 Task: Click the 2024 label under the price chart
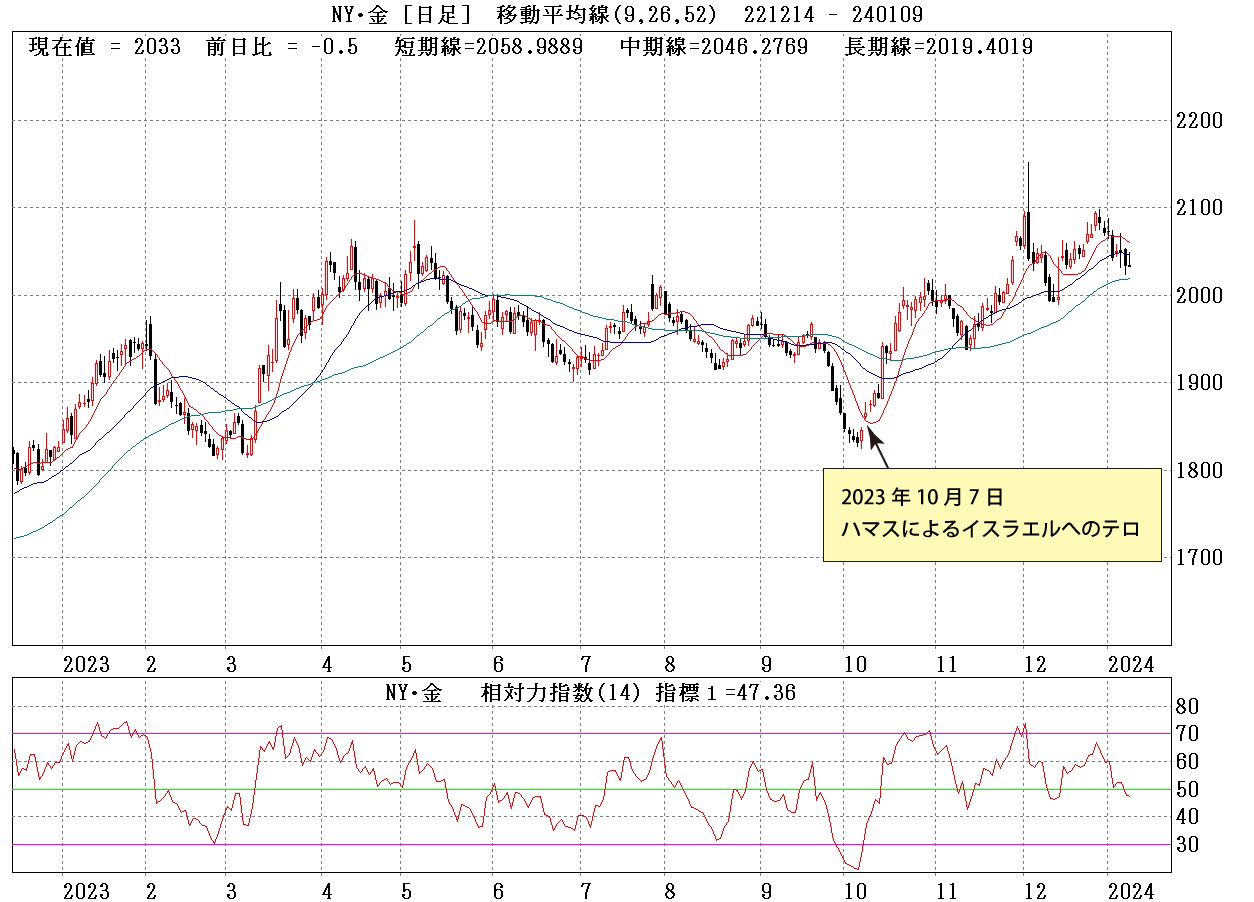tap(1132, 665)
